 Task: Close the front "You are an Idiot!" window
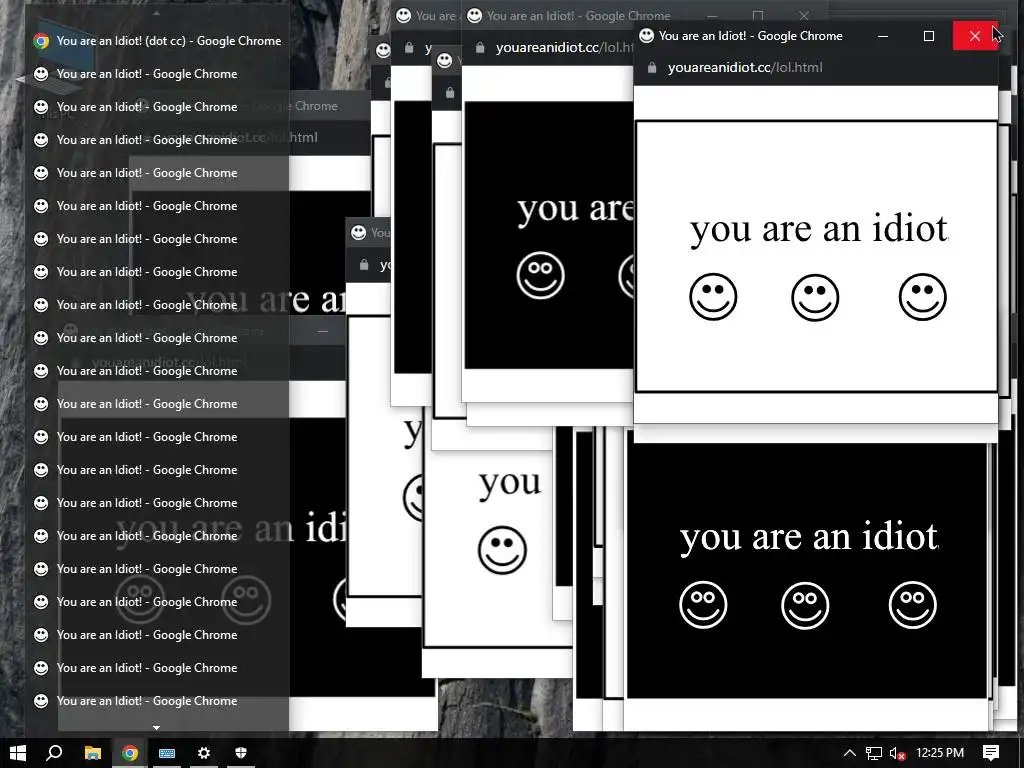[x=975, y=36]
